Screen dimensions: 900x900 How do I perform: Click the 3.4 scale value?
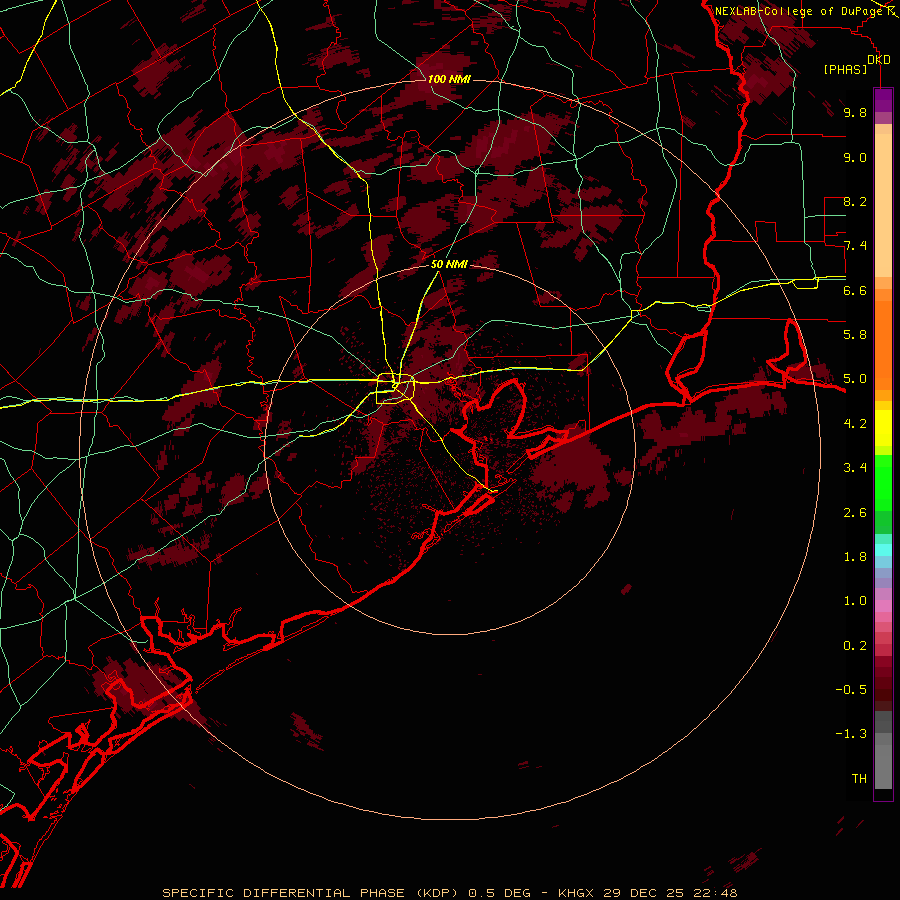click(x=855, y=468)
